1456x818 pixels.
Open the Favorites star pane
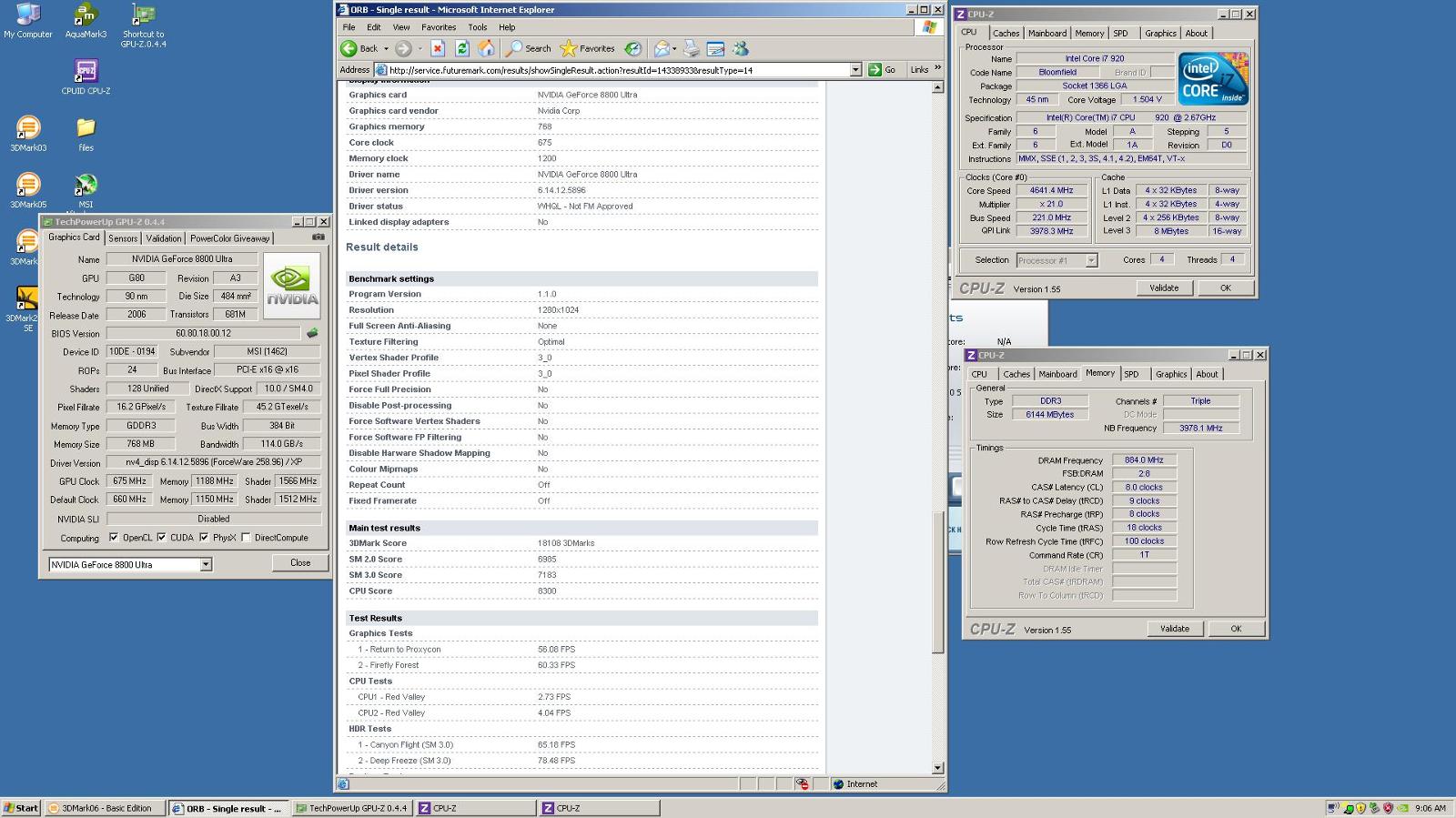tap(588, 48)
